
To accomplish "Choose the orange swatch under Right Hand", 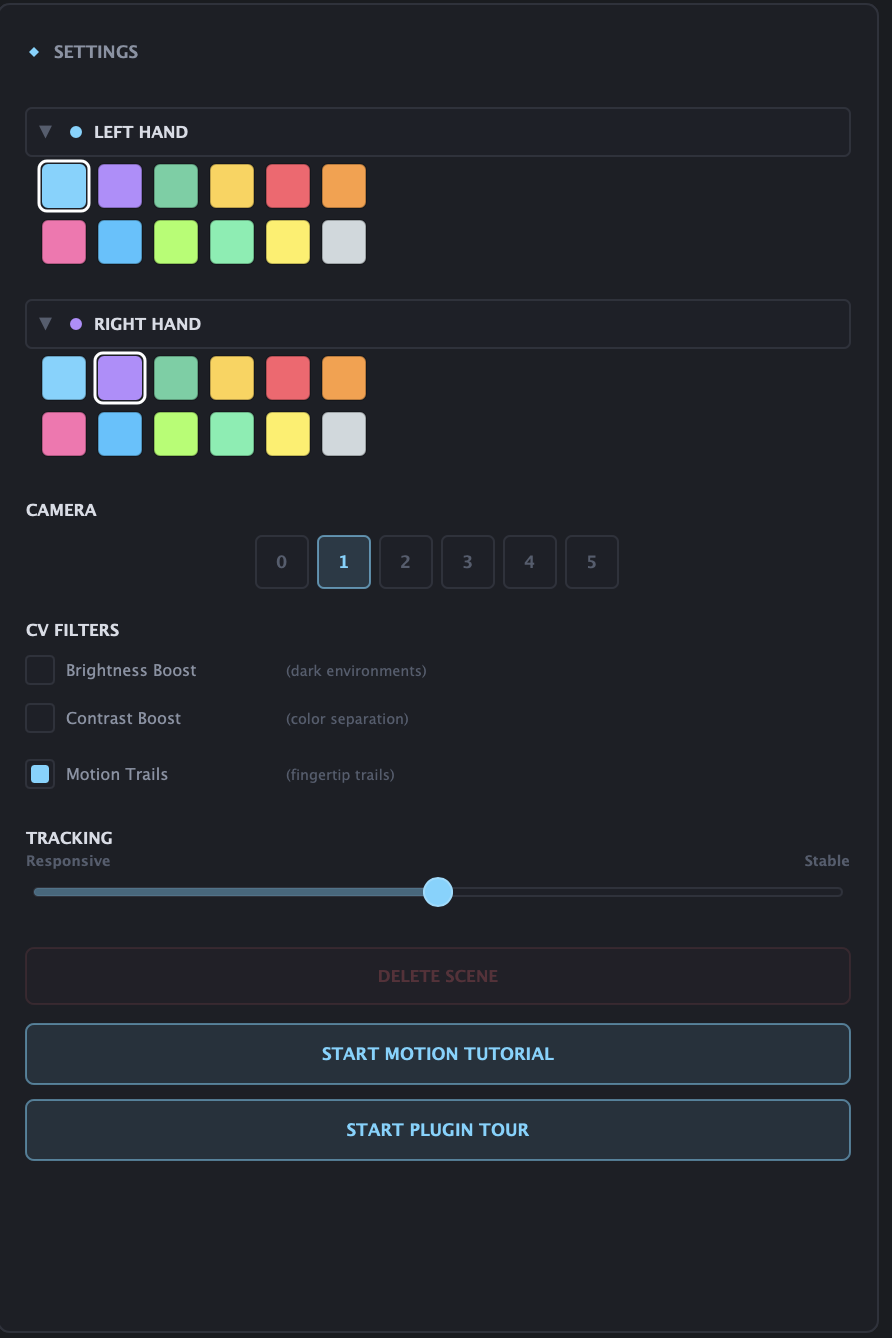I will click(344, 378).
